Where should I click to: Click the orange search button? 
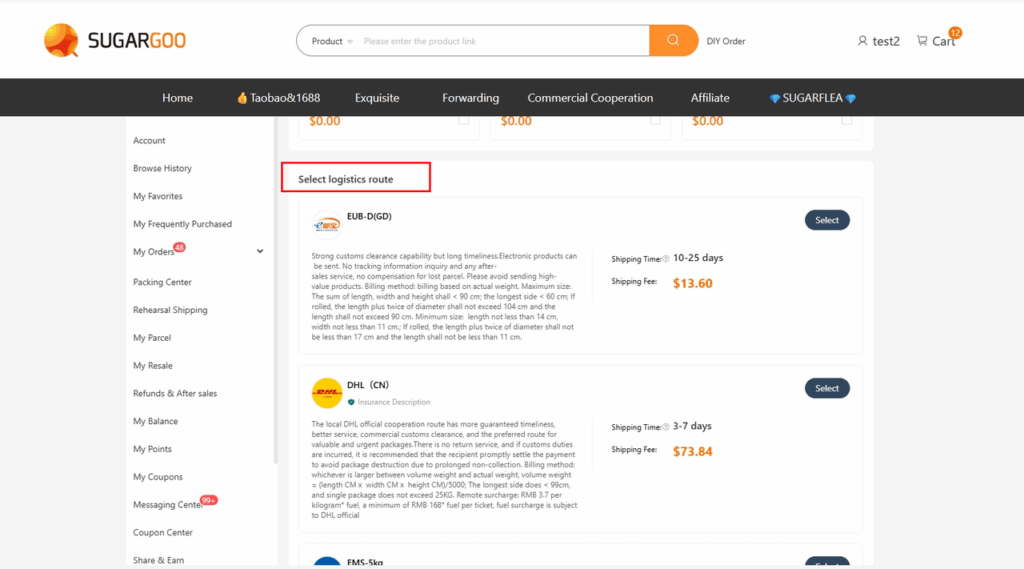[x=673, y=41]
